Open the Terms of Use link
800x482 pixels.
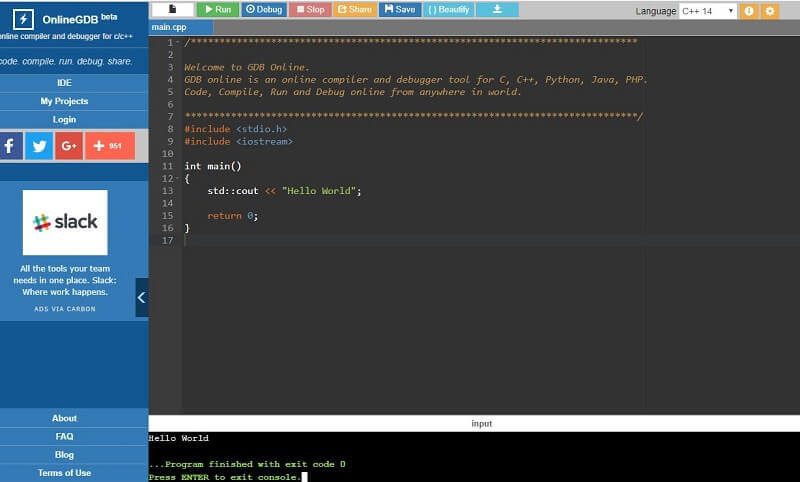point(64,473)
